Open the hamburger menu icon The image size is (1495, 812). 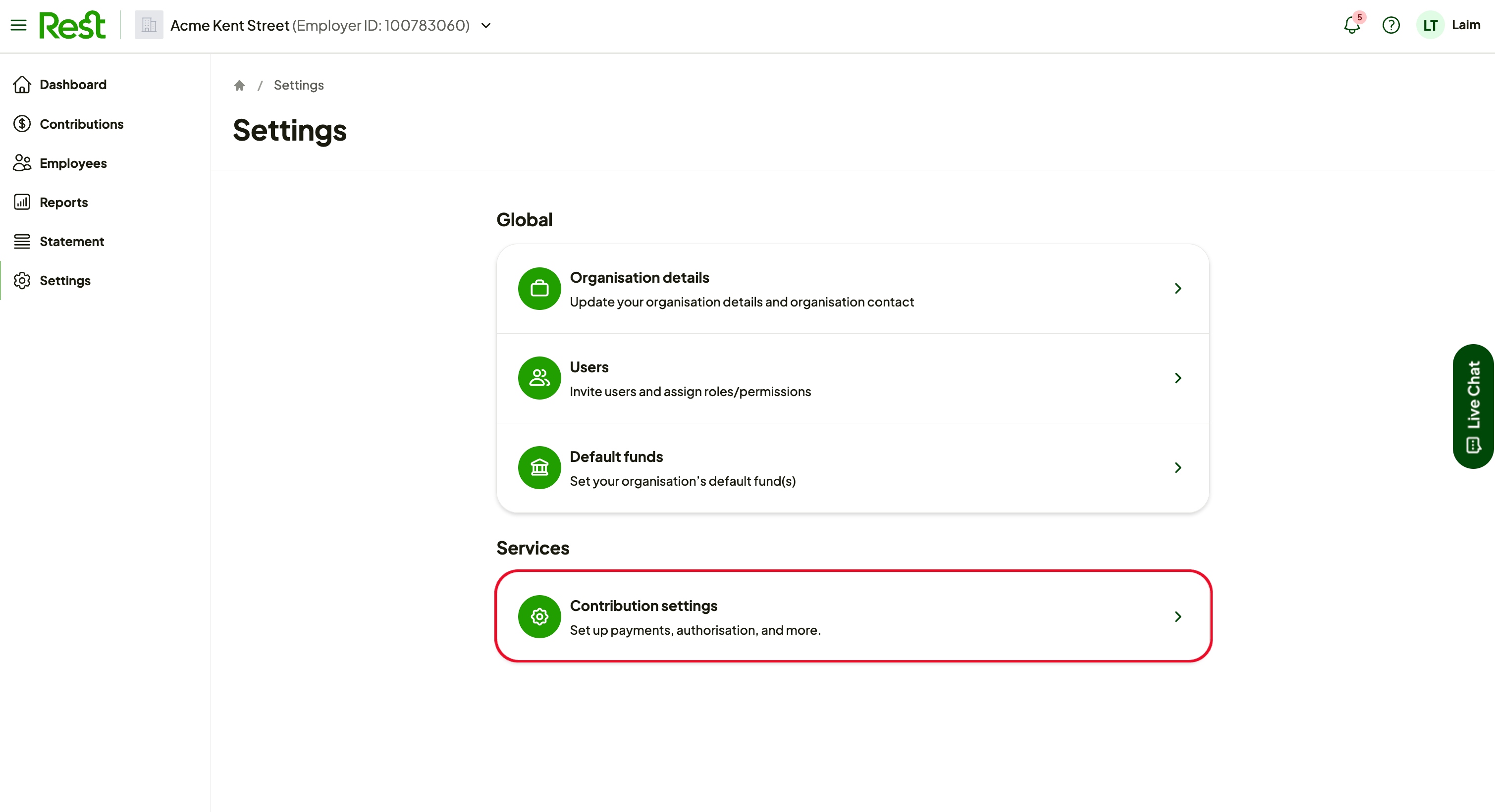point(18,25)
